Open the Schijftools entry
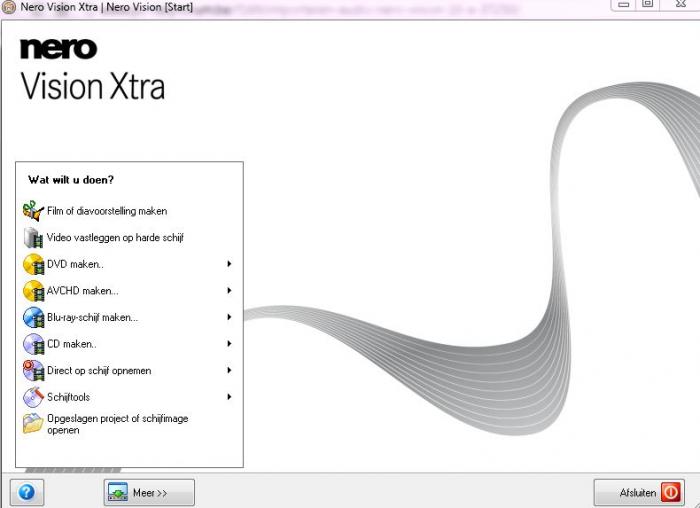 point(68,397)
